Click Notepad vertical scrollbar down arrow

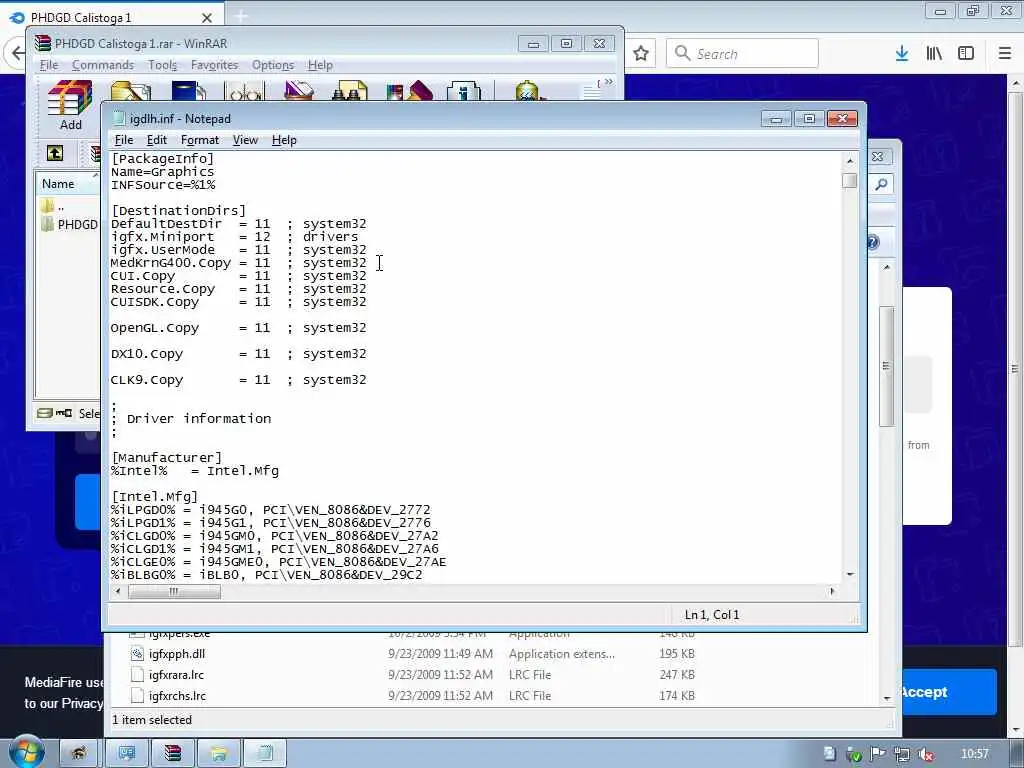tap(850, 574)
